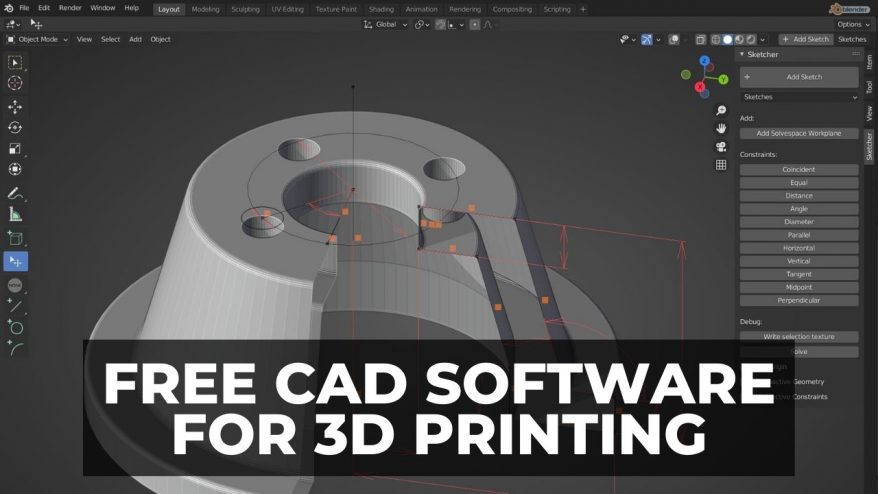This screenshot has height=494, width=878.
Task: Pick the Measure tool
Action: (15, 215)
